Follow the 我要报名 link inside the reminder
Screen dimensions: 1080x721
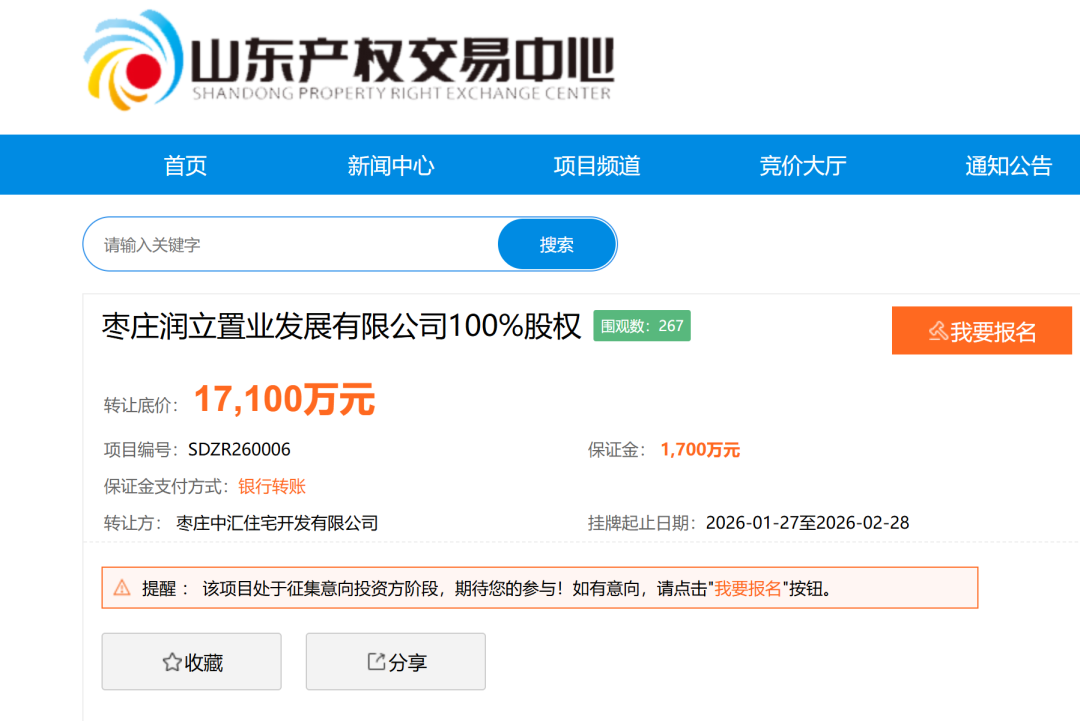pos(748,588)
